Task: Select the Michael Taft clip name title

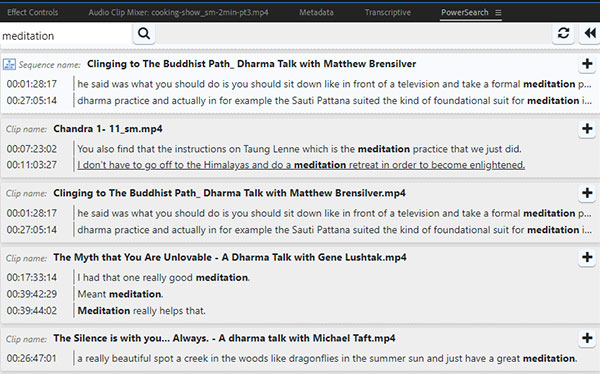Action: 224,338
